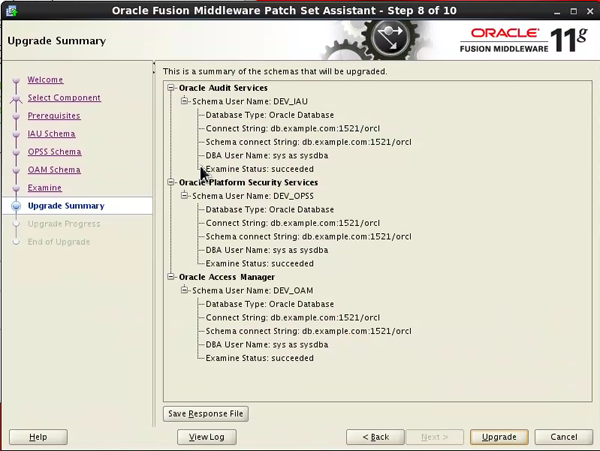Go to the Examine step
The width and height of the screenshot is (600, 451).
pyautogui.click(x=44, y=187)
